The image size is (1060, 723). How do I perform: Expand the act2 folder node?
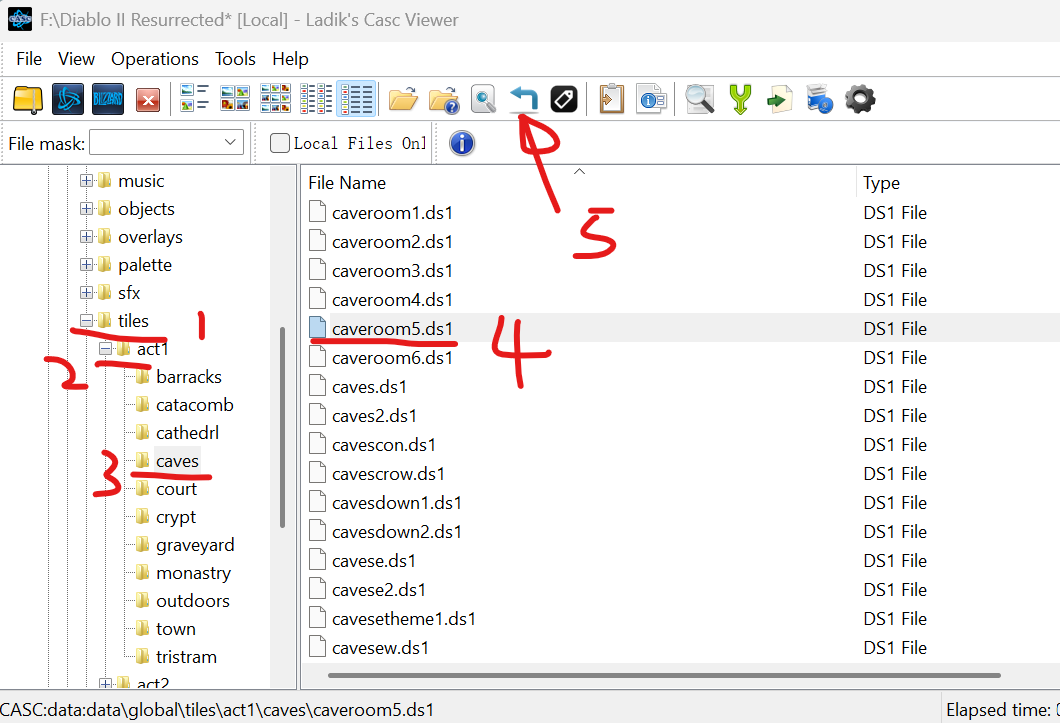click(x=105, y=684)
